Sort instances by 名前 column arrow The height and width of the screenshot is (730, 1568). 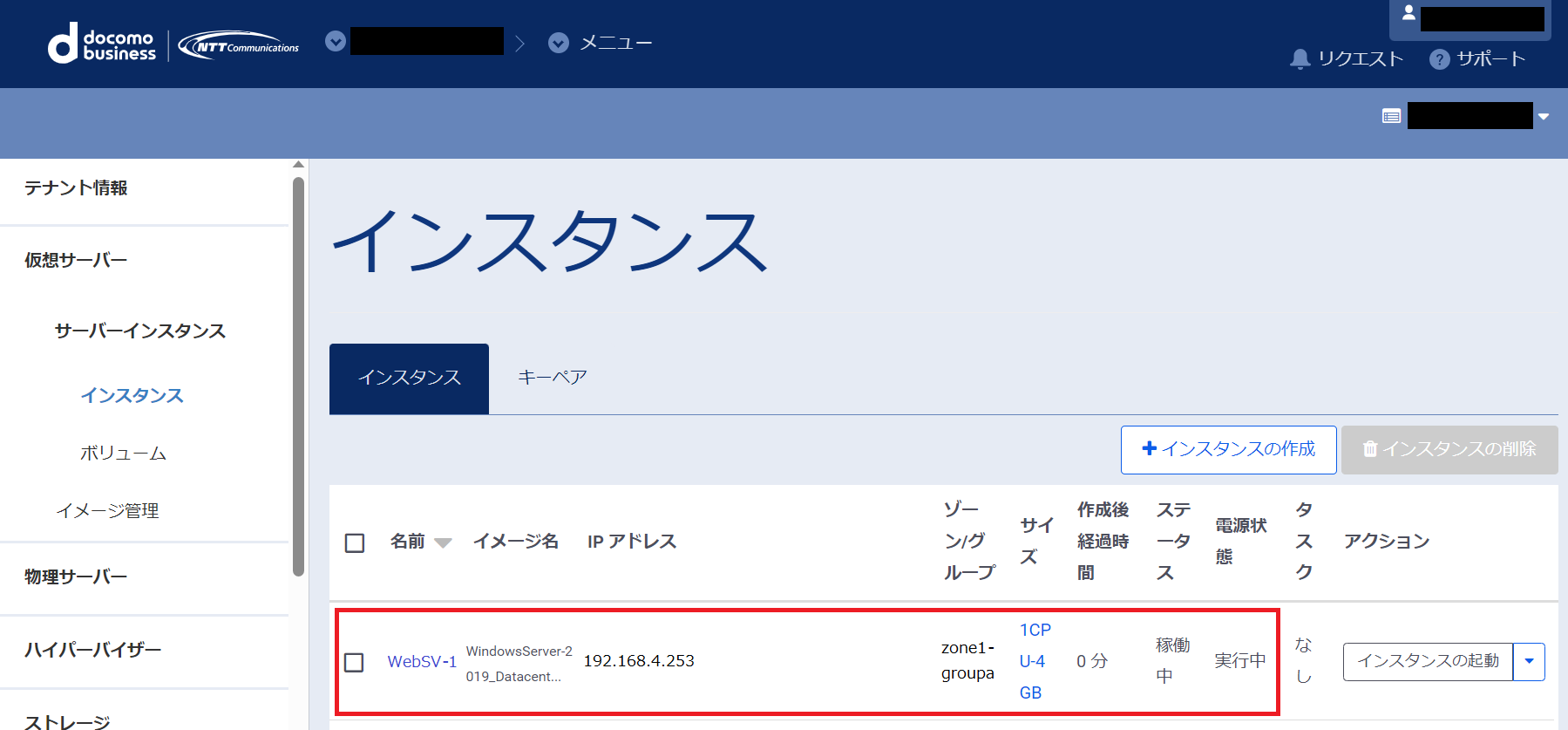click(x=443, y=542)
